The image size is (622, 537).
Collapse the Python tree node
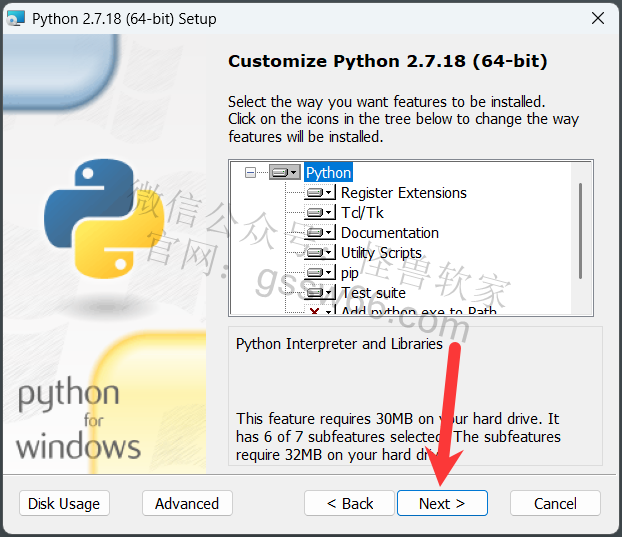pos(250,173)
